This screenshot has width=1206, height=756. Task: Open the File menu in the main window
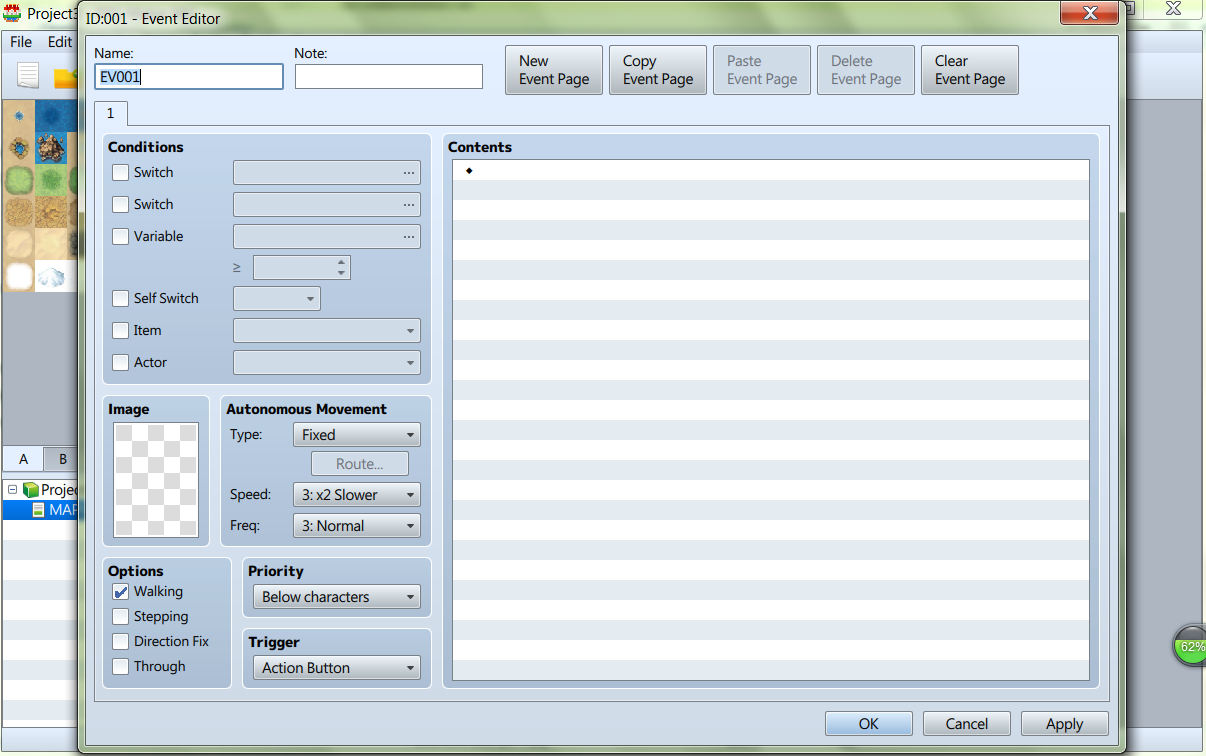21,42
